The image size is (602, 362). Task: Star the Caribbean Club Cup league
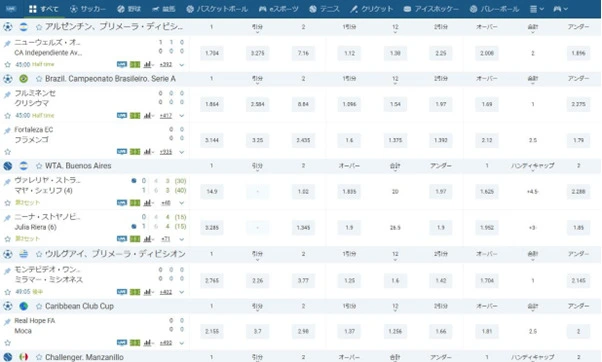click(x=39, y=306)
